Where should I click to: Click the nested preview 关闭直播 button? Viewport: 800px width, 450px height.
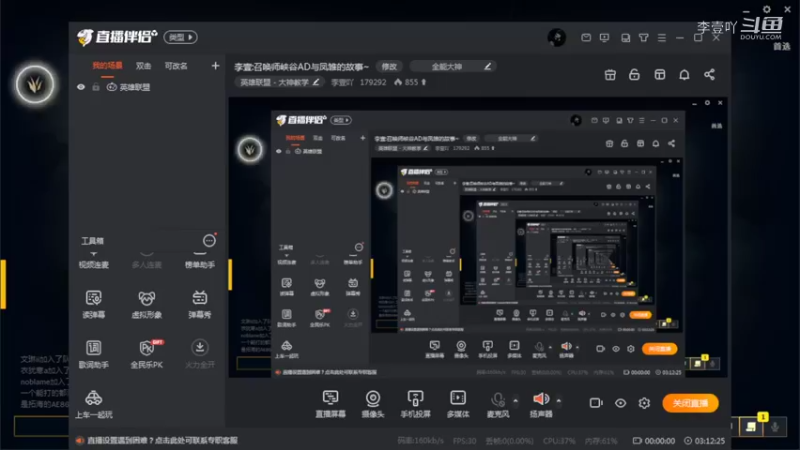pyautogui.click(x=660, y=349)
